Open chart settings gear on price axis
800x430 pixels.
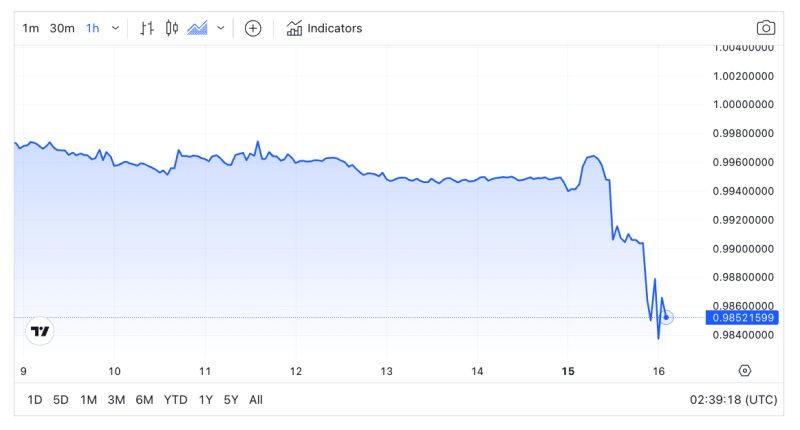744,370
